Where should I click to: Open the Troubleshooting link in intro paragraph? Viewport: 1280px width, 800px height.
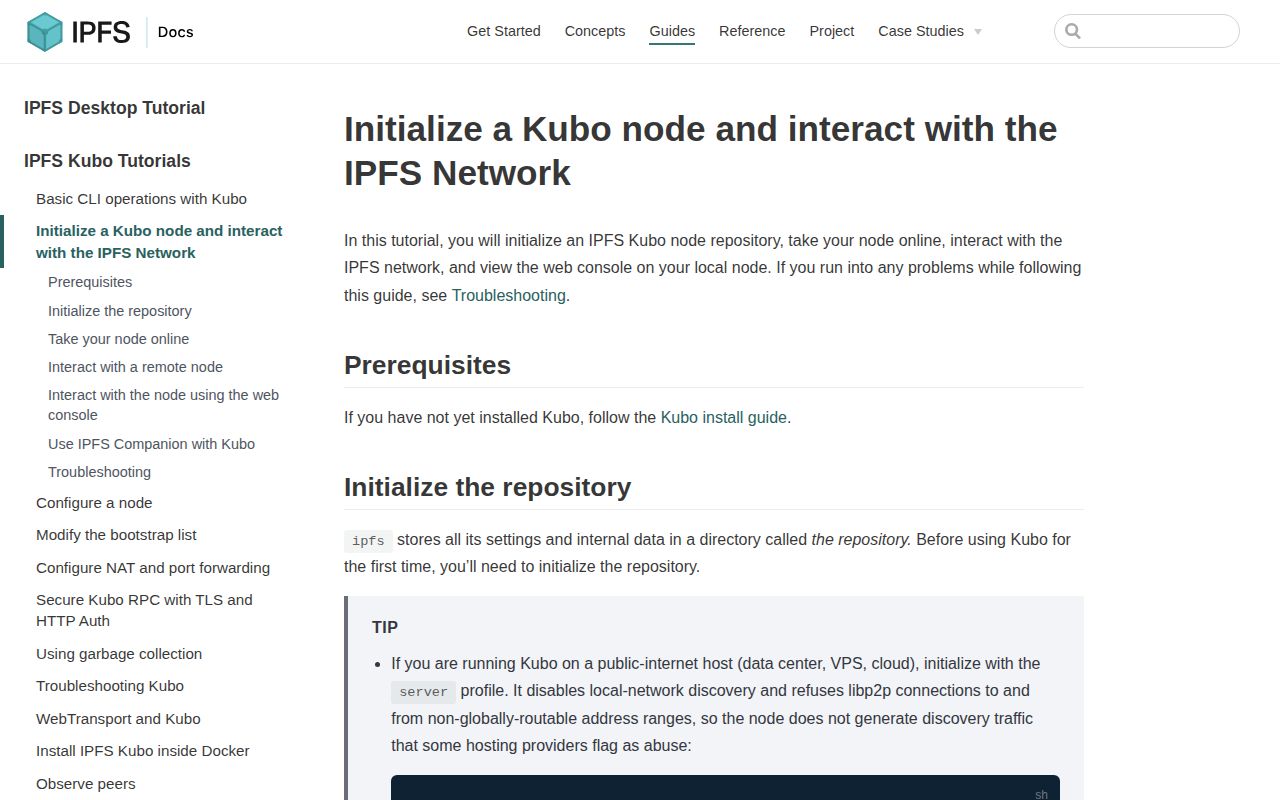(509, 295)
